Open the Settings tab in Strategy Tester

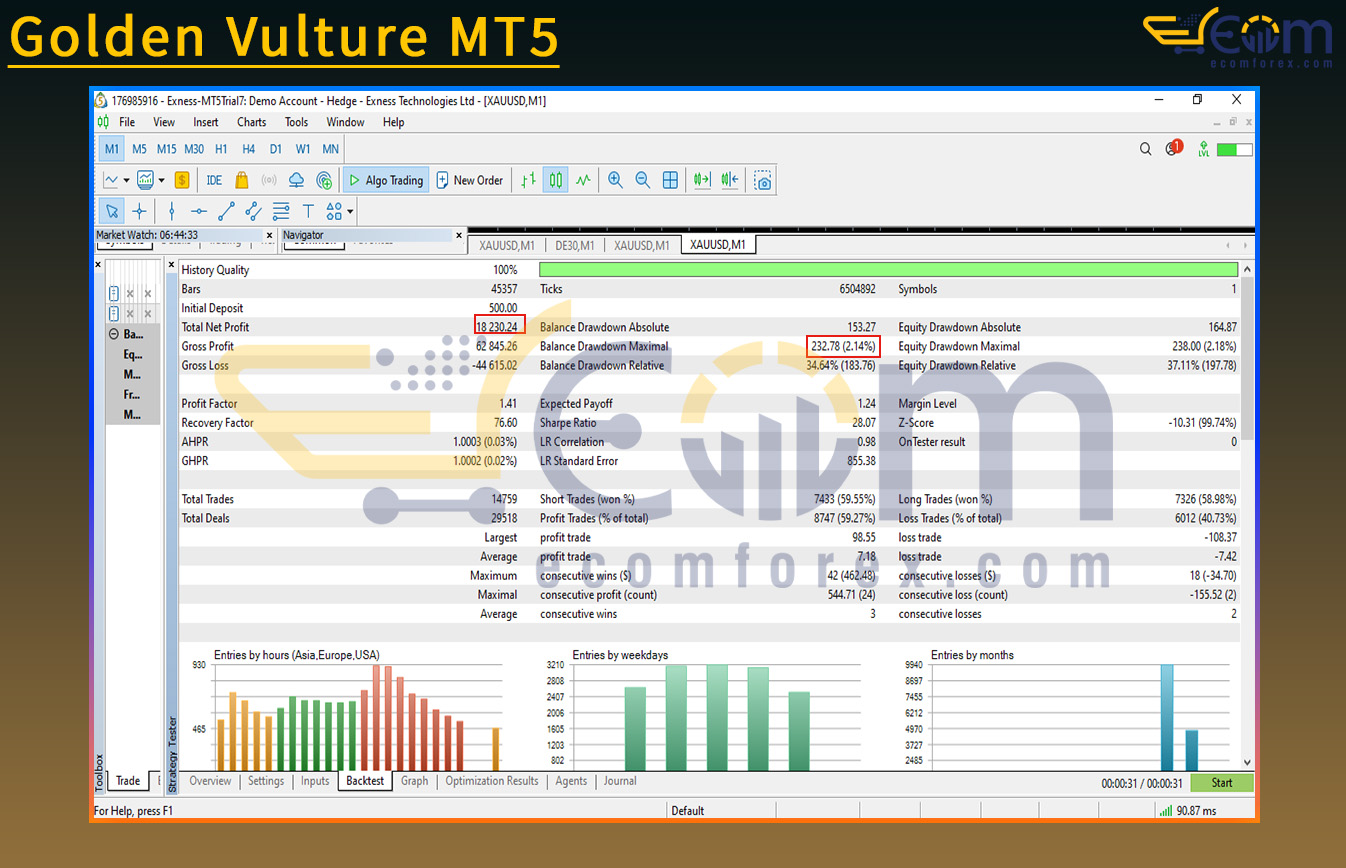[x=266, y=781]
